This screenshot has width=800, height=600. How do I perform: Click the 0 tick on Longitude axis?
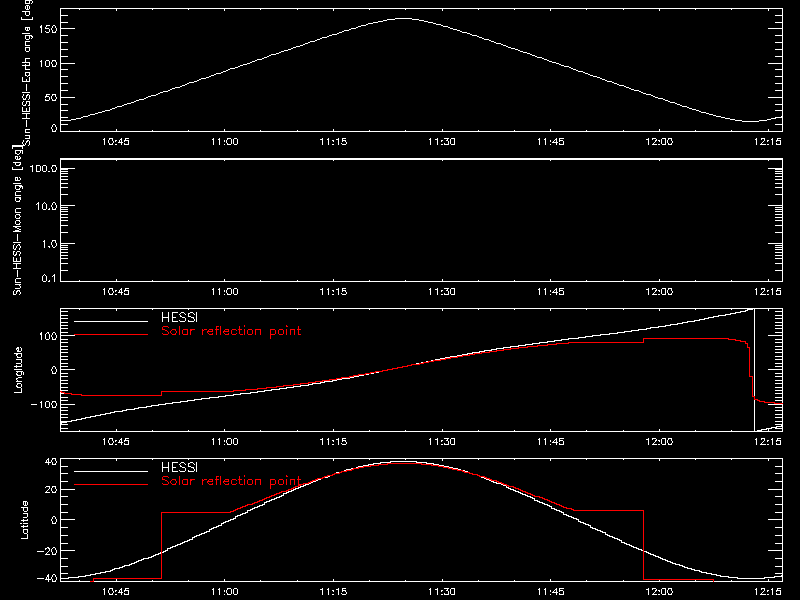54,370
